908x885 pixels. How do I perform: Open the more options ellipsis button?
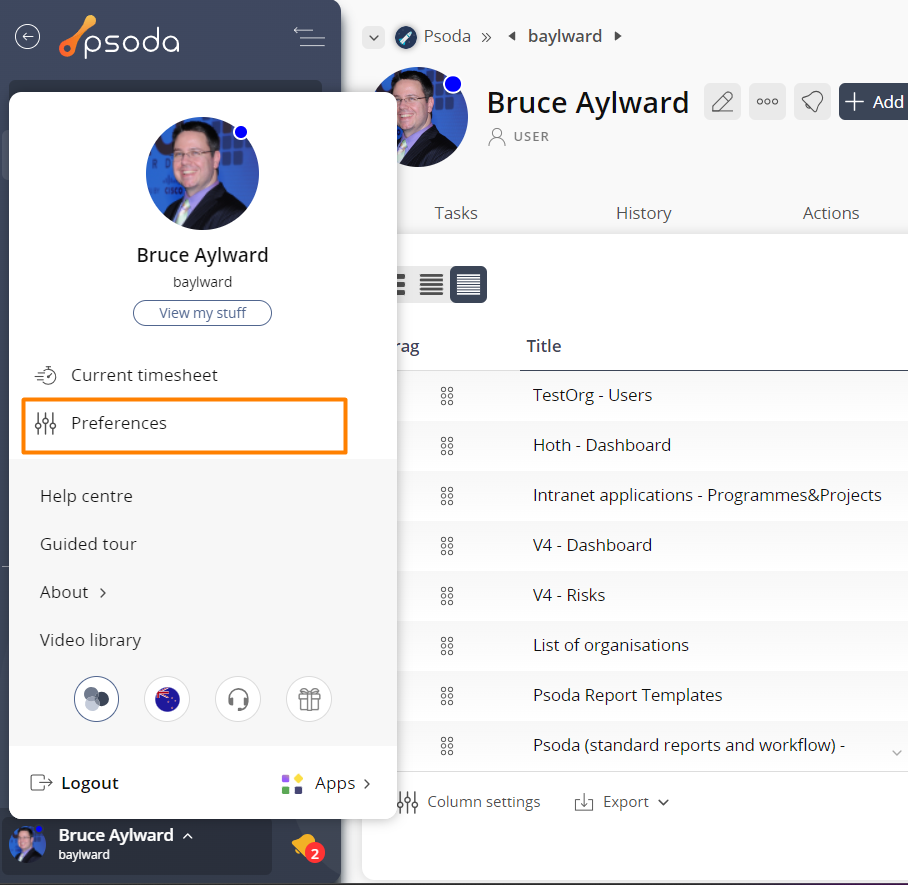click(767, 102)
